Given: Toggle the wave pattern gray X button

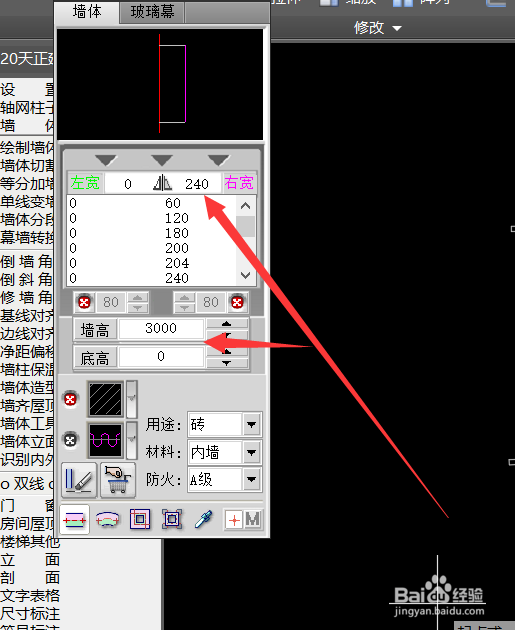Looking at the screenshot, I should 70,440.
